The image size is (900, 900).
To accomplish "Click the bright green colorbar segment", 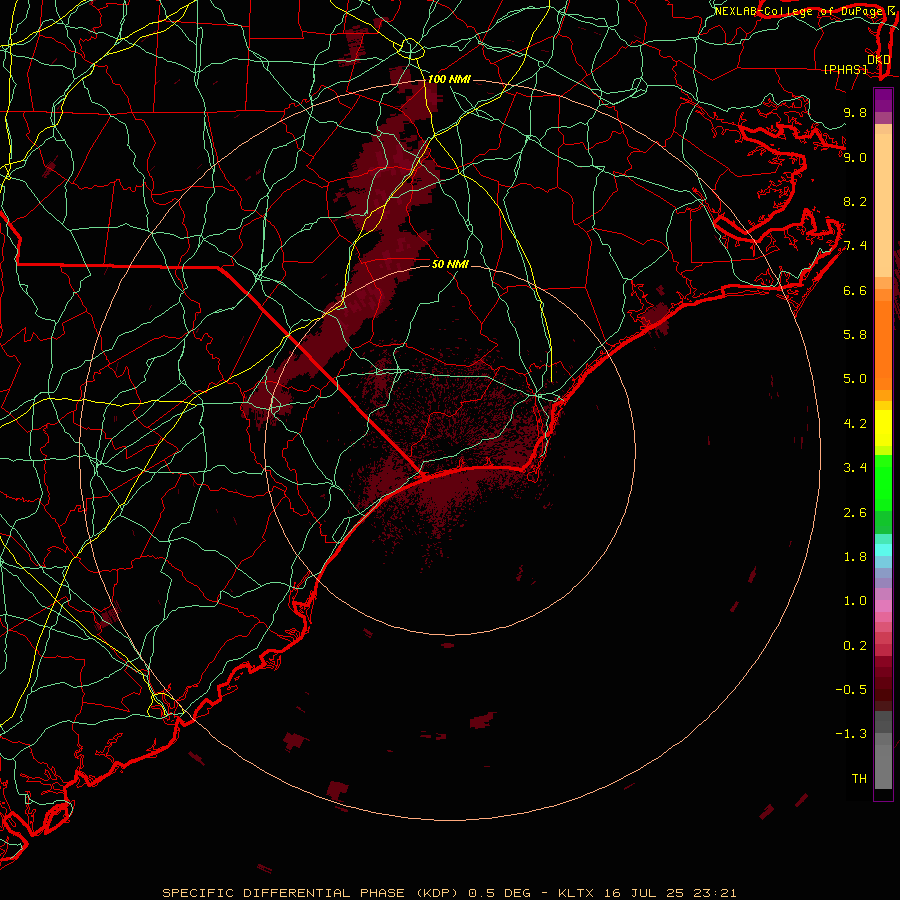I will click(883, 485).
